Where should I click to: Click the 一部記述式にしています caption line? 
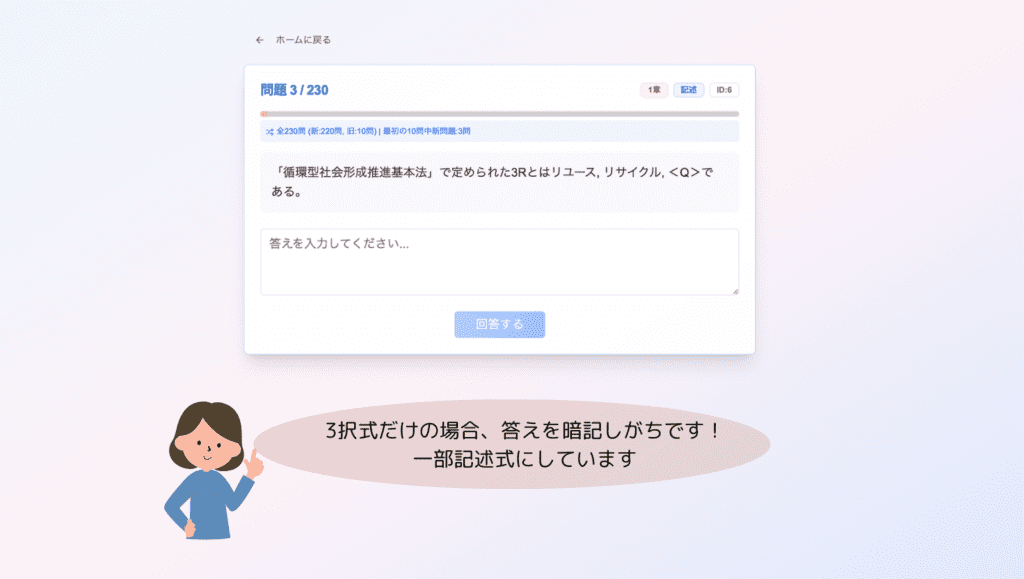coord(524,459)
